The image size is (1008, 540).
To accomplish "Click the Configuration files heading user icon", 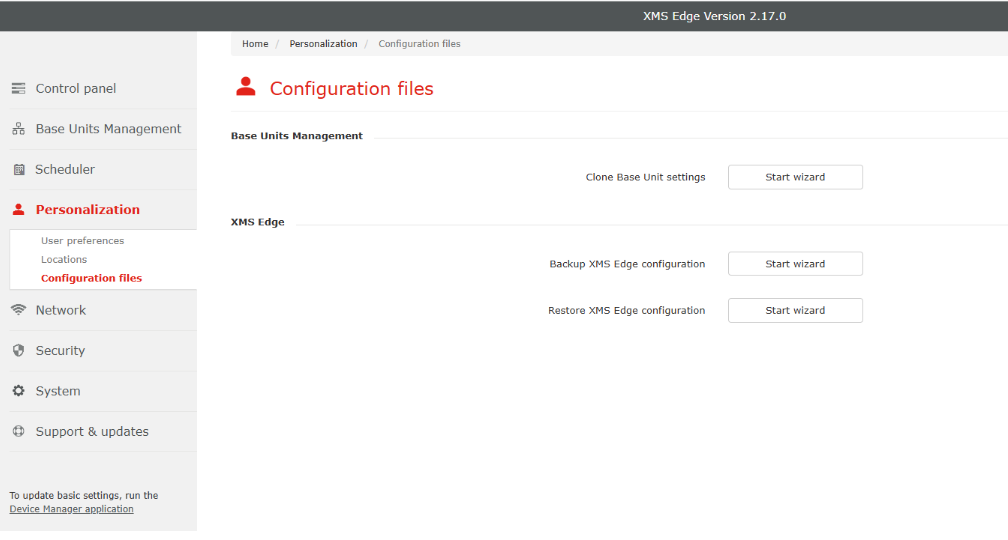I will point(246,87).
